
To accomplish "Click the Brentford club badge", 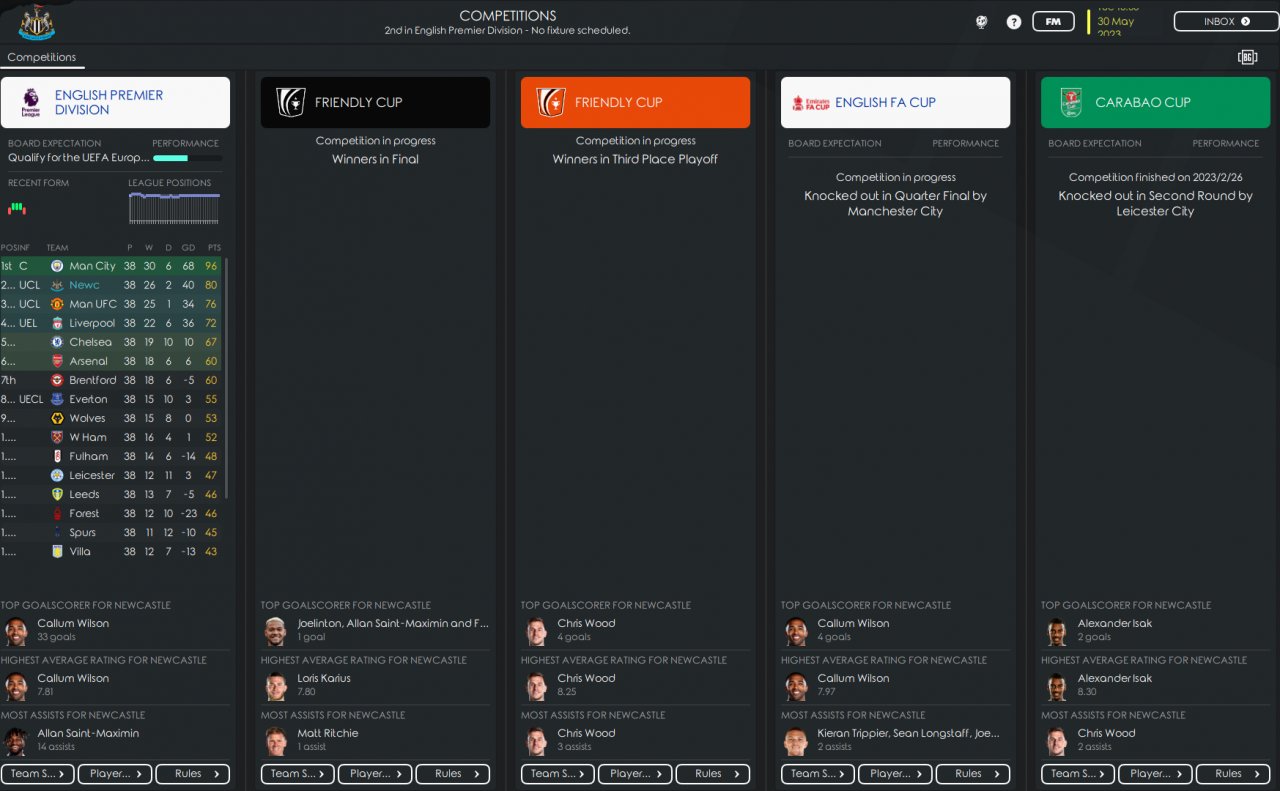I will 57,380.
